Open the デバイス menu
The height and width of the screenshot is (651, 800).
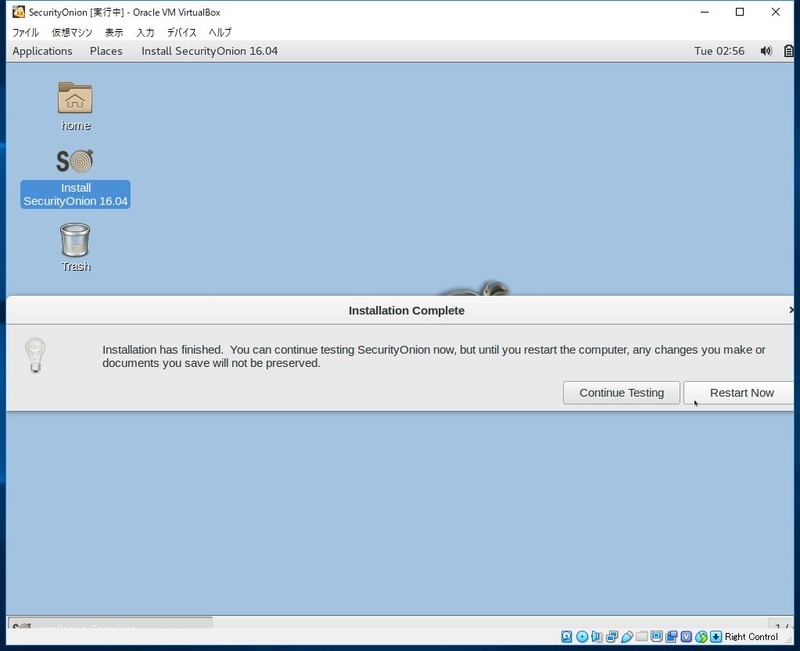(182, 32)
